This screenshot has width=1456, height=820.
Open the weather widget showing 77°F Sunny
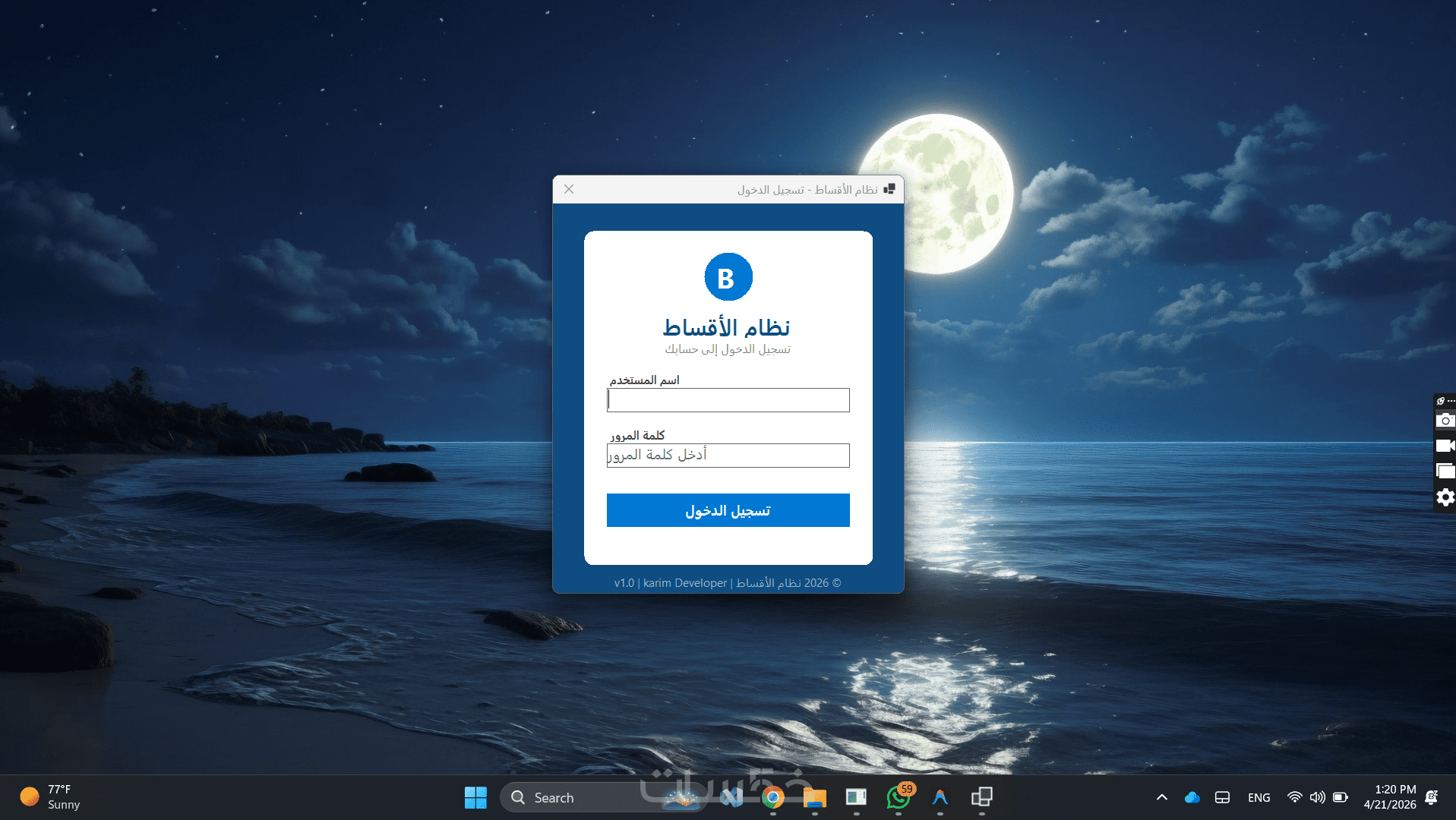[50, 797]
